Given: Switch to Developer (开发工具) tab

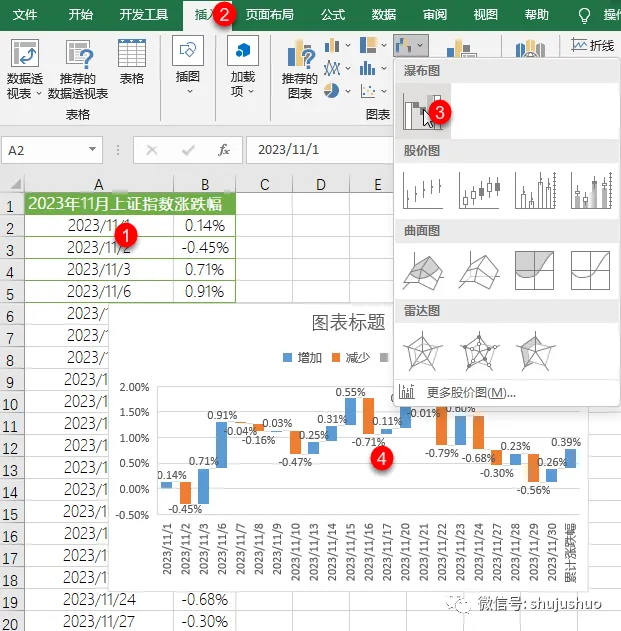Looking at the screenshot, I should click(x=144, y=15).
